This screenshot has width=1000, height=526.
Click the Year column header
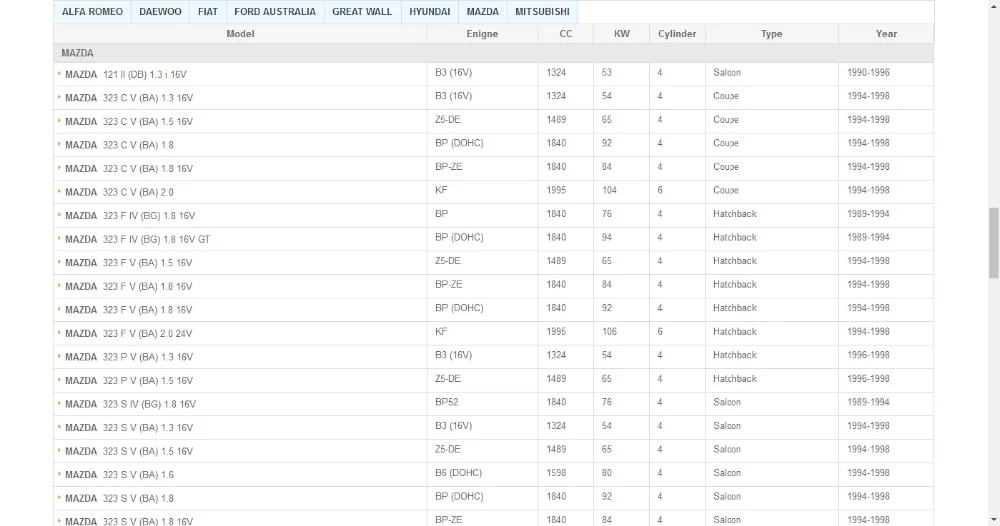pos(886,34)
